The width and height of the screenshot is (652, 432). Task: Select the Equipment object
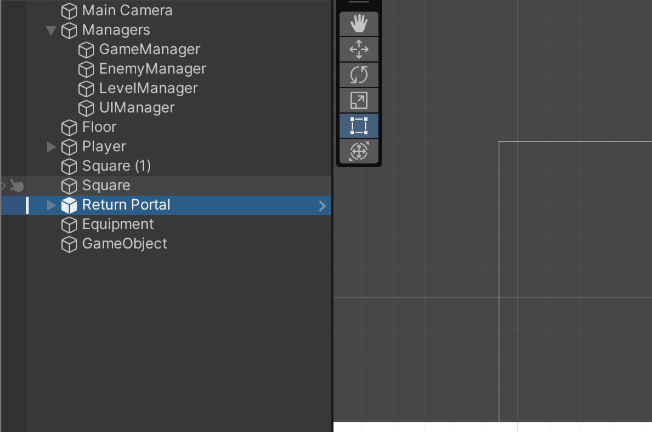(x=118, y=224)
